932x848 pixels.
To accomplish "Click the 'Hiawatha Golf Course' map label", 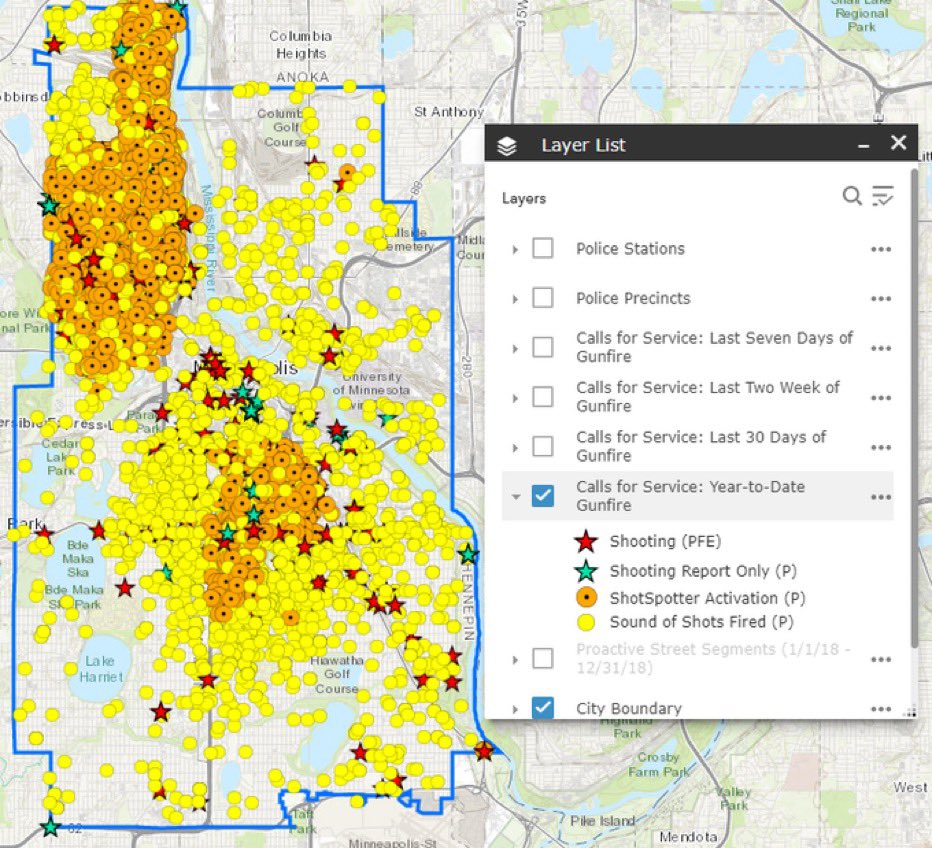I will [337, 674].
